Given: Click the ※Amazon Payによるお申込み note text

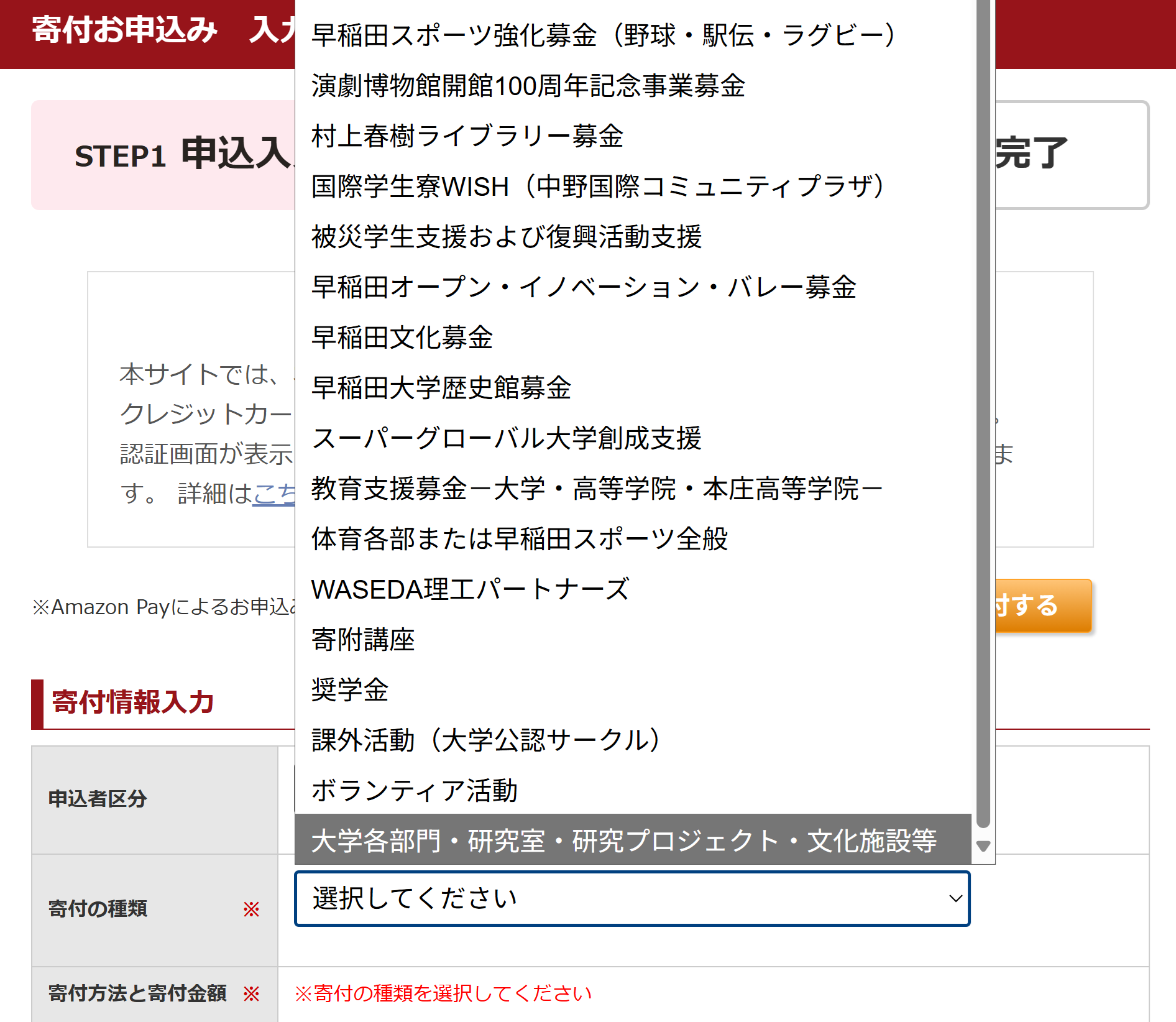Looking at the screenshot, I should click(x=164, y=607).
